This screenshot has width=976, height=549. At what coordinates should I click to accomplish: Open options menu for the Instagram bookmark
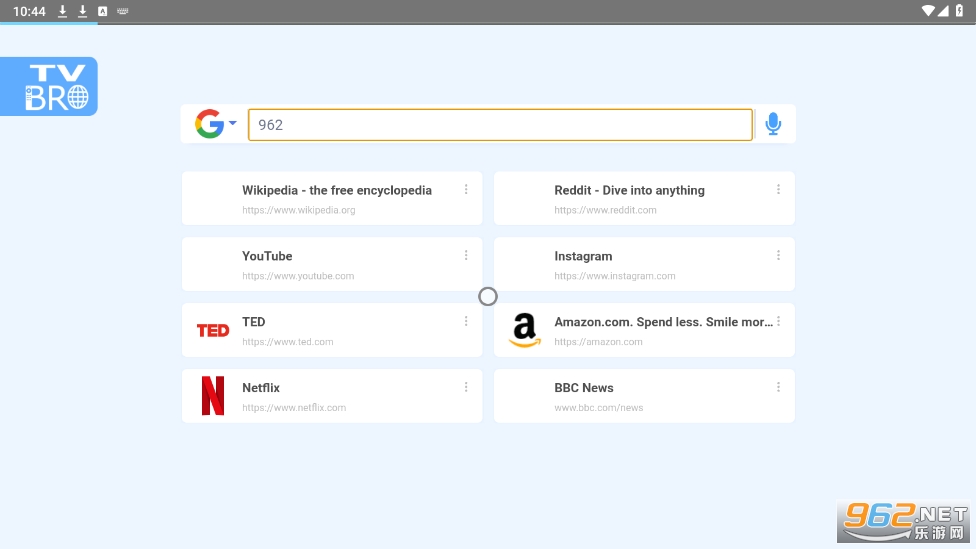point(778,255)
